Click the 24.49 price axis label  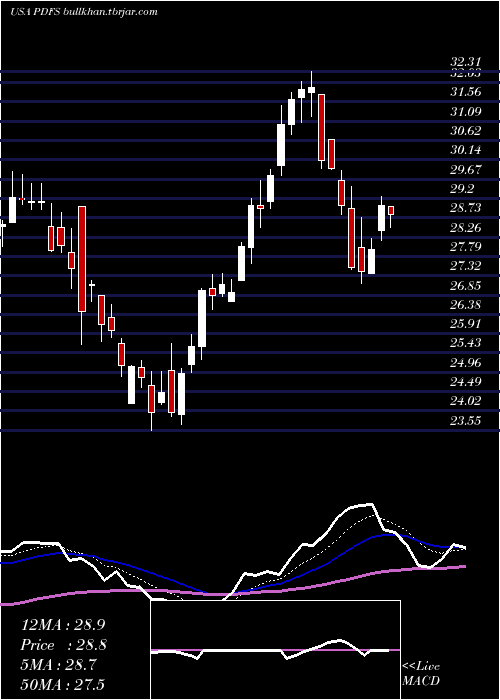466,382
